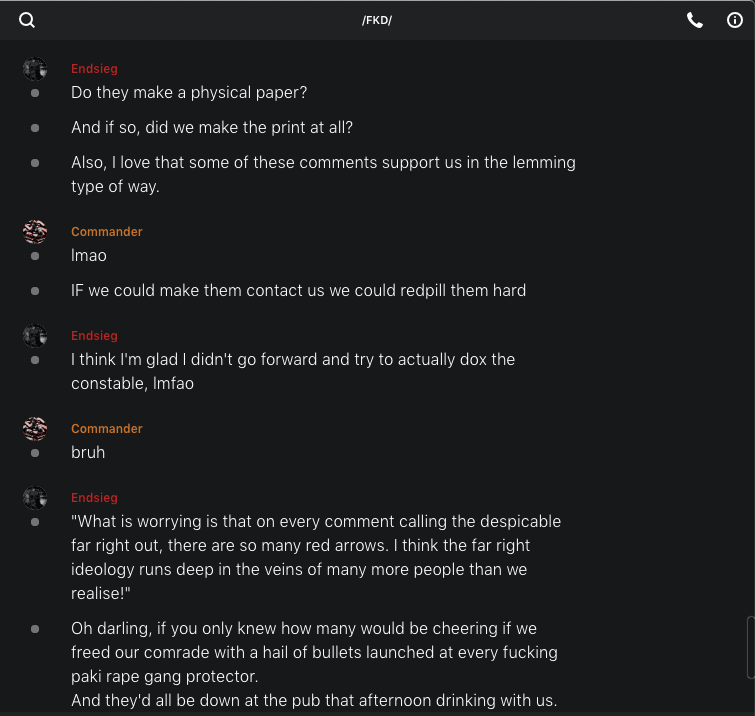Click the search magnifier icon
Viewport: 755px width, 716px height.
click(27, 20)
